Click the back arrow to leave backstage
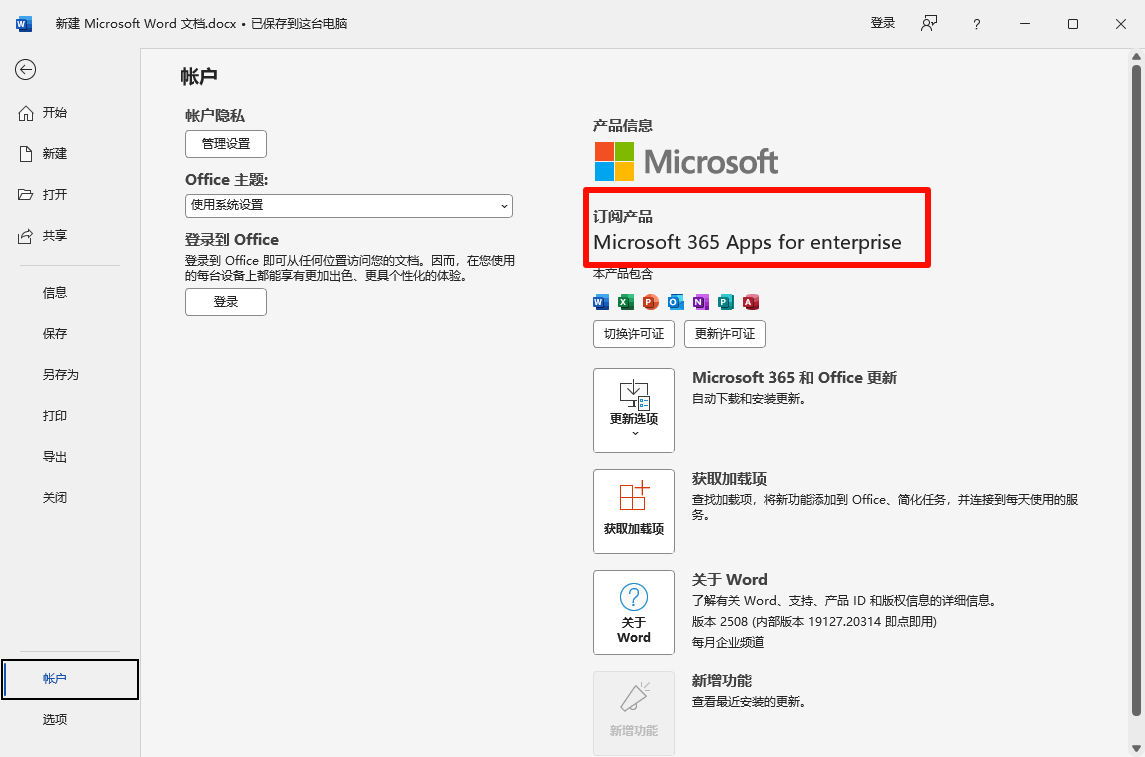1145x757 pixels. pyautogui.click(x=25, y=70)
